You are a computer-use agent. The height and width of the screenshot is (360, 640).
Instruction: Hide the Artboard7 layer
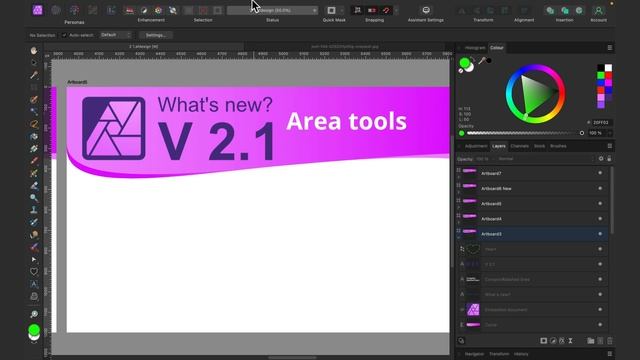pyautogui.click(x=600, y=173)
